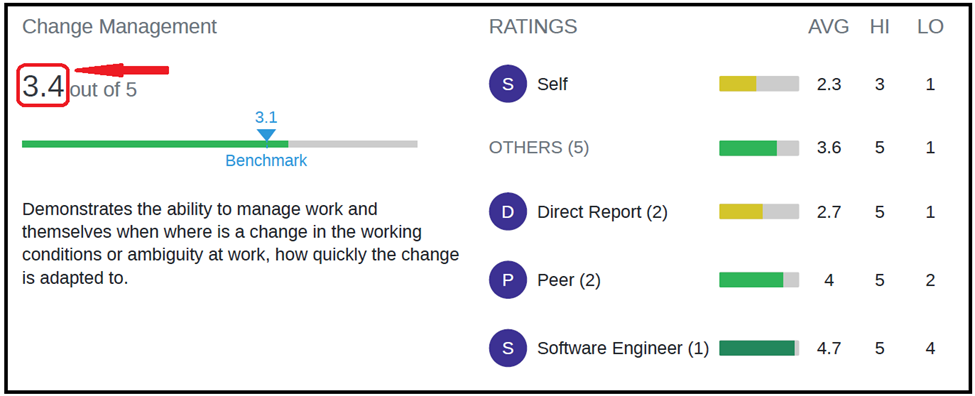Click the red arrow annotation
The image size is (975, 396).
pos(121,70)
